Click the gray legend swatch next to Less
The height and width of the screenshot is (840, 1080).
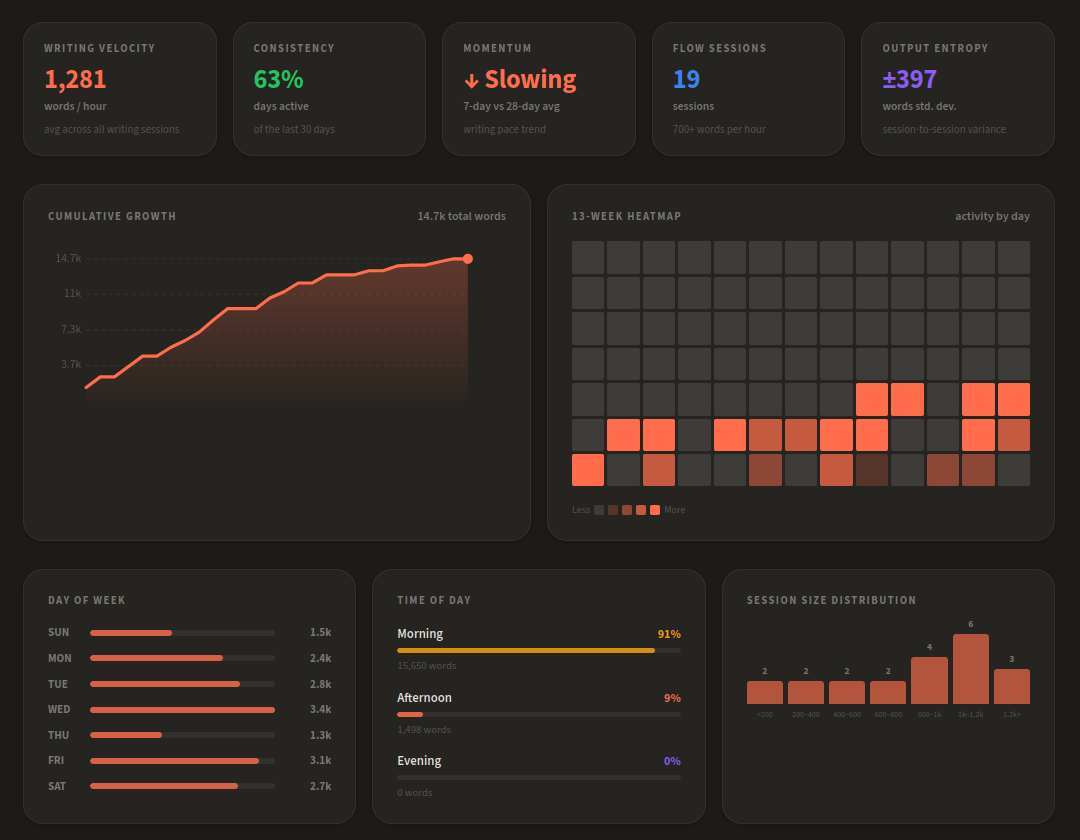599,510
